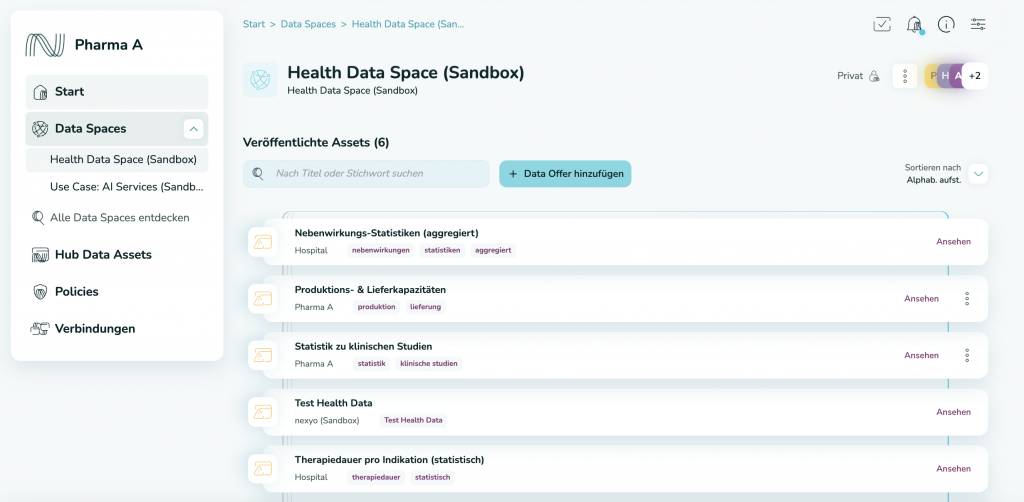The width and height of the screenshot is (1024, 502).
Task: Click Test Health Data asset icon
Action: 263,413
